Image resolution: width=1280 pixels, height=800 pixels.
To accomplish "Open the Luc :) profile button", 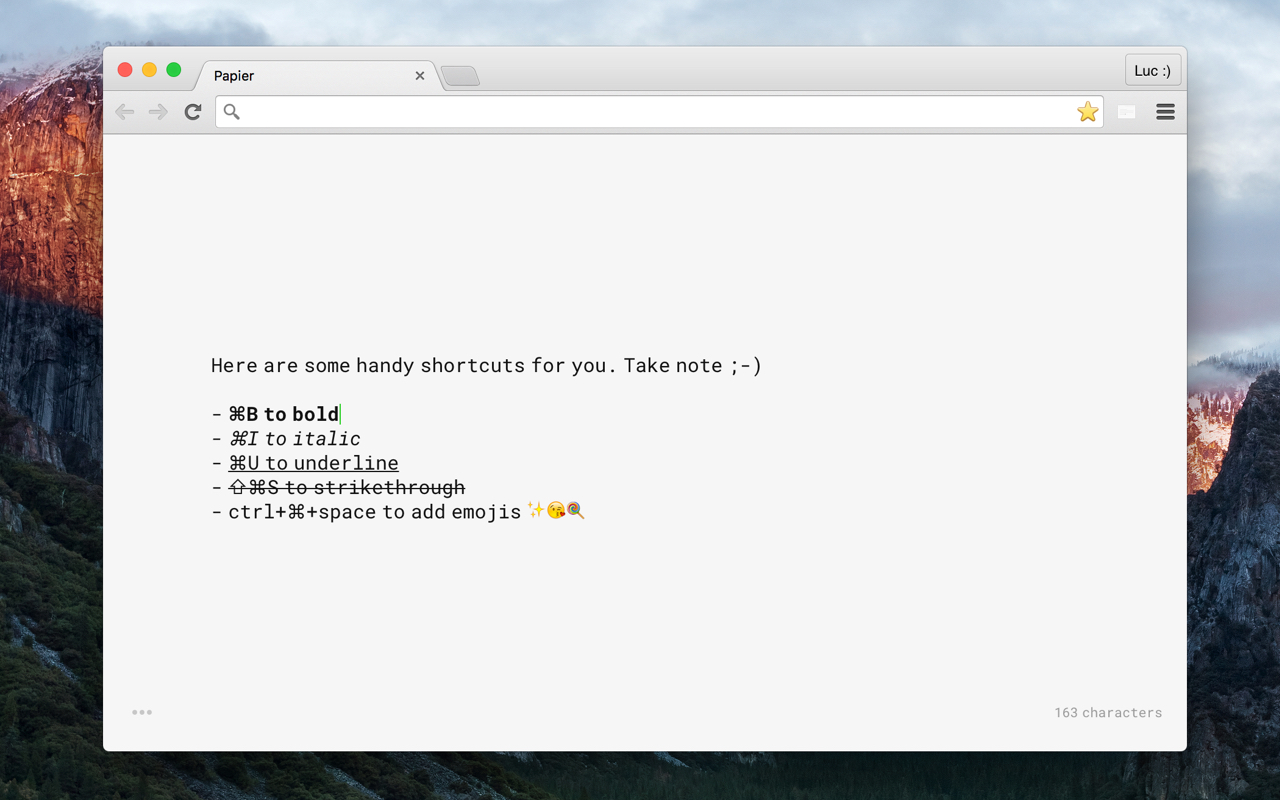I will [1153, 71].
